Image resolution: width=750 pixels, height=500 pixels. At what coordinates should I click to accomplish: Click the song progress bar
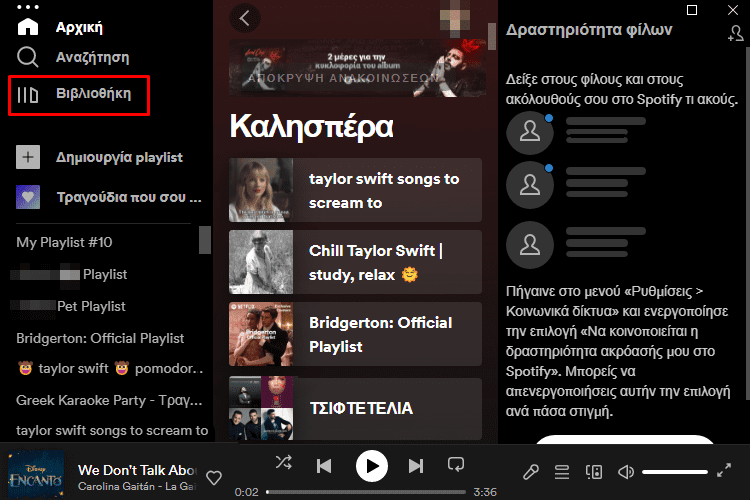click(366, 492)
